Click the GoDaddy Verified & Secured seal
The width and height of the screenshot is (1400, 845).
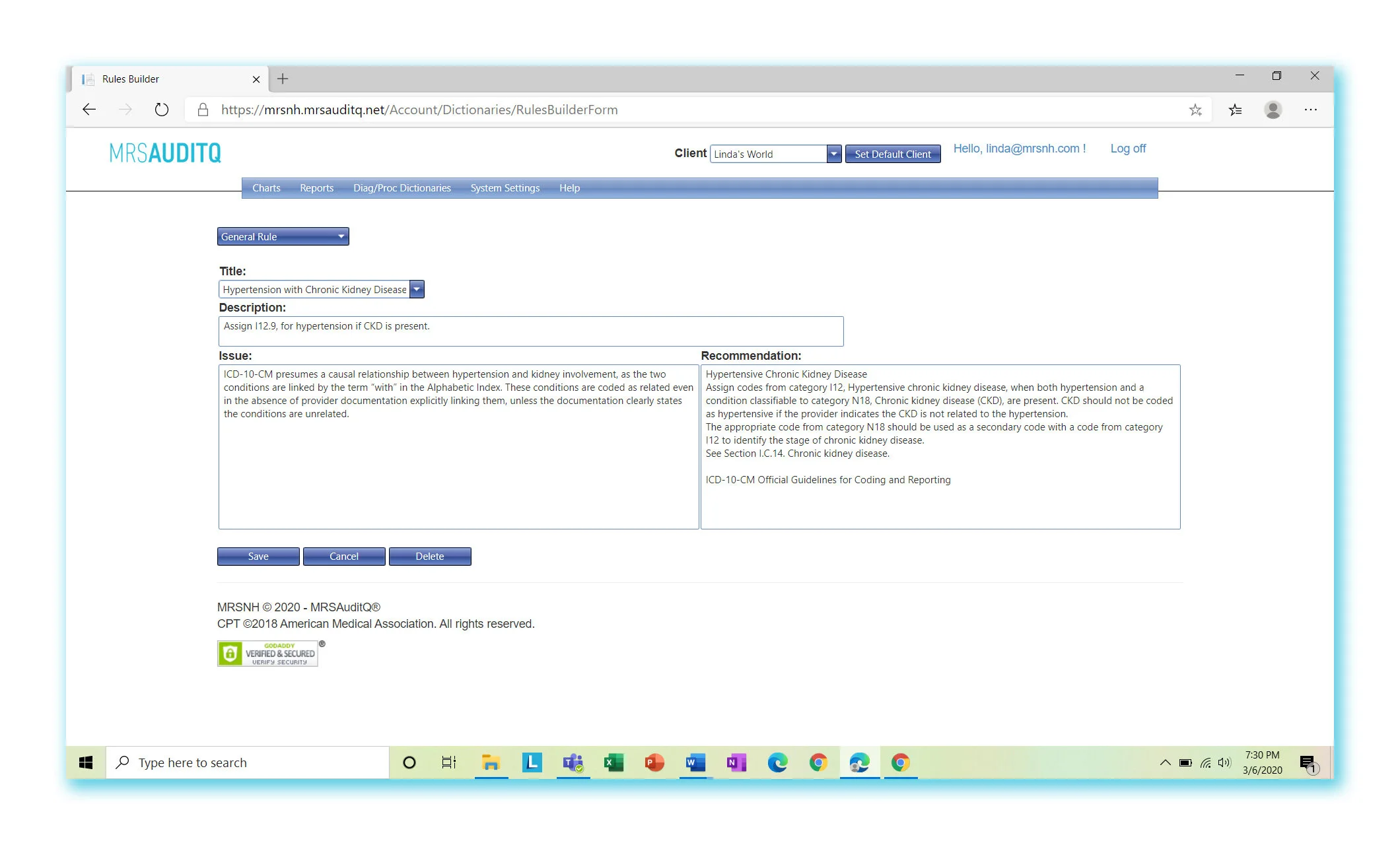point(267,653)
